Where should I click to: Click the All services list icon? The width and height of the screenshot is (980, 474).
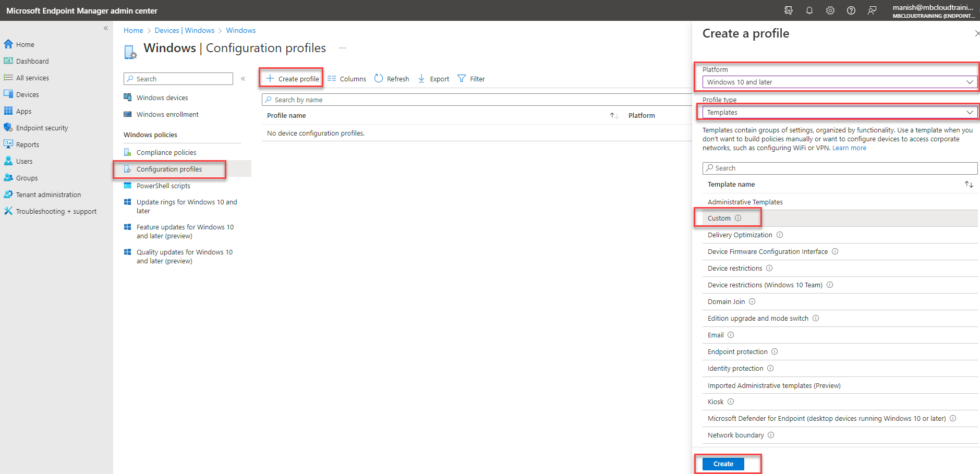pyautogui.click(x=8, y=78)
